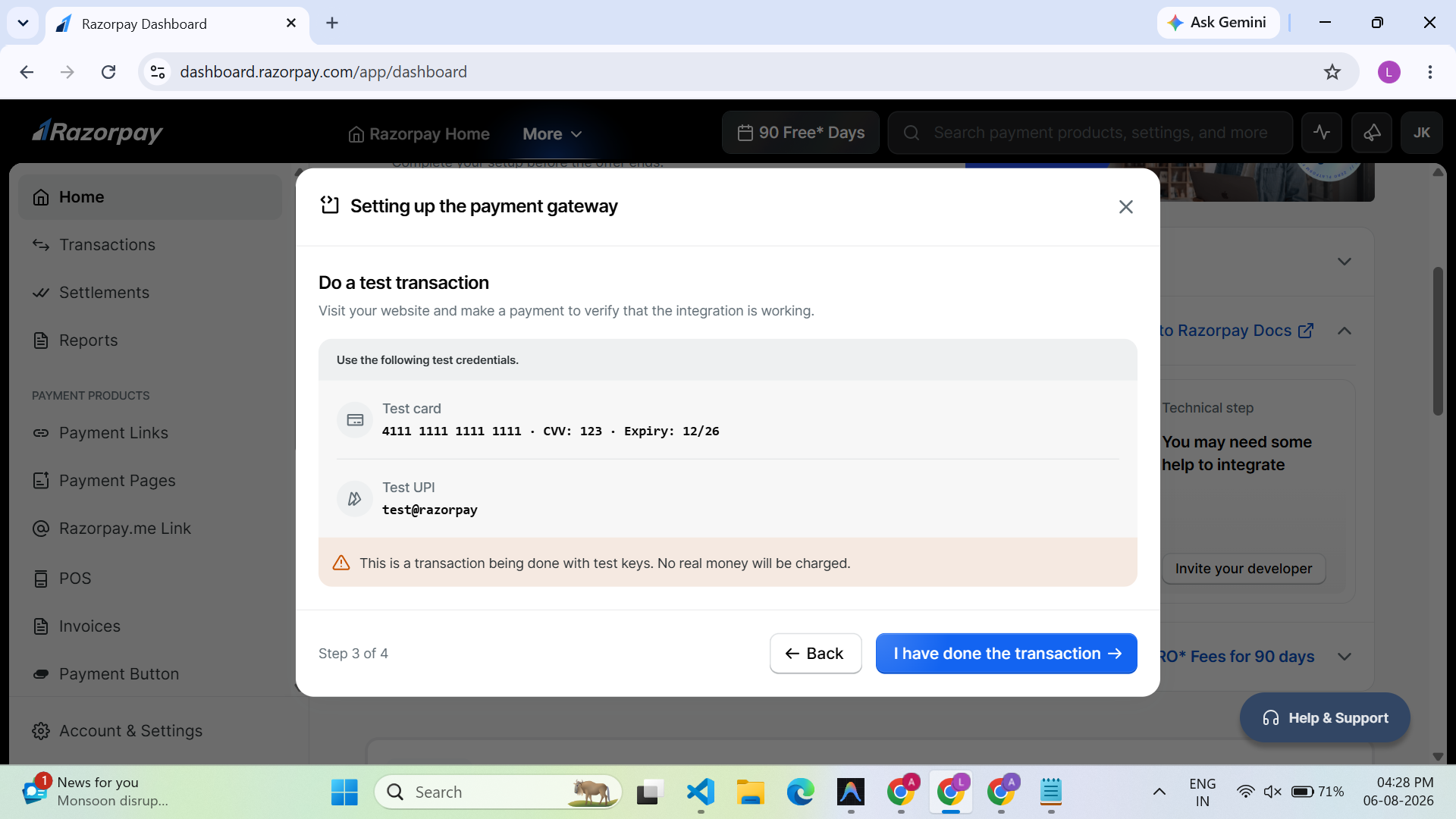The image size is (1456, 819).
Task: Open Settlements in the sidebar
Action: click(x=150, y=293)
